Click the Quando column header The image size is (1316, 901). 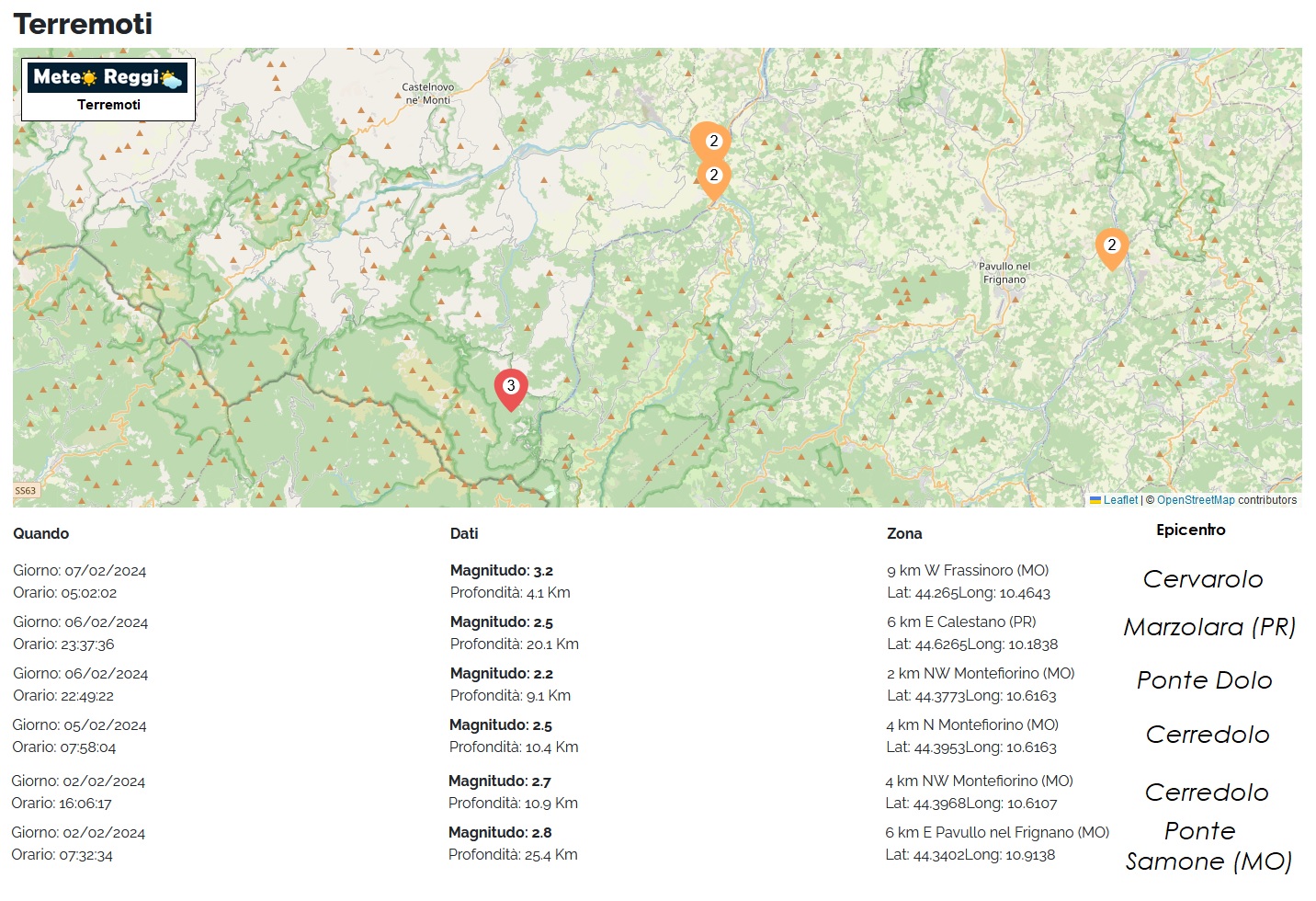coord(41,534)
